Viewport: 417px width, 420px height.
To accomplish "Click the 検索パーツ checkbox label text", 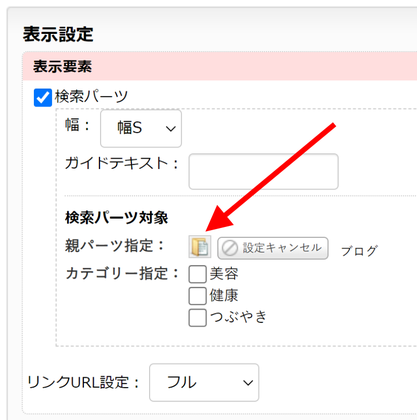I will click(91, 97).
